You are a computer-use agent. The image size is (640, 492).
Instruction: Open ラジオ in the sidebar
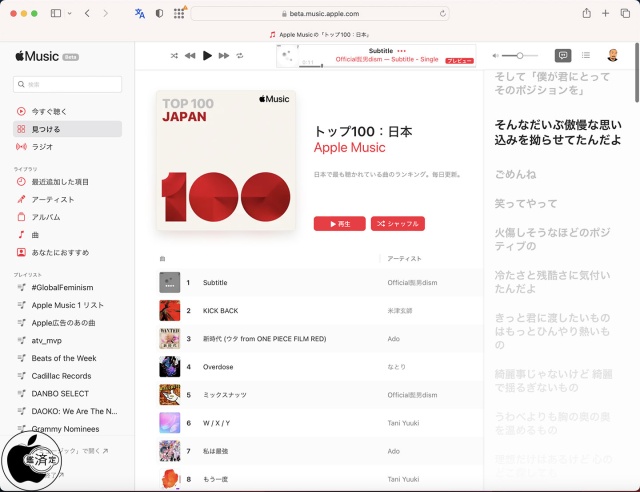67,147
